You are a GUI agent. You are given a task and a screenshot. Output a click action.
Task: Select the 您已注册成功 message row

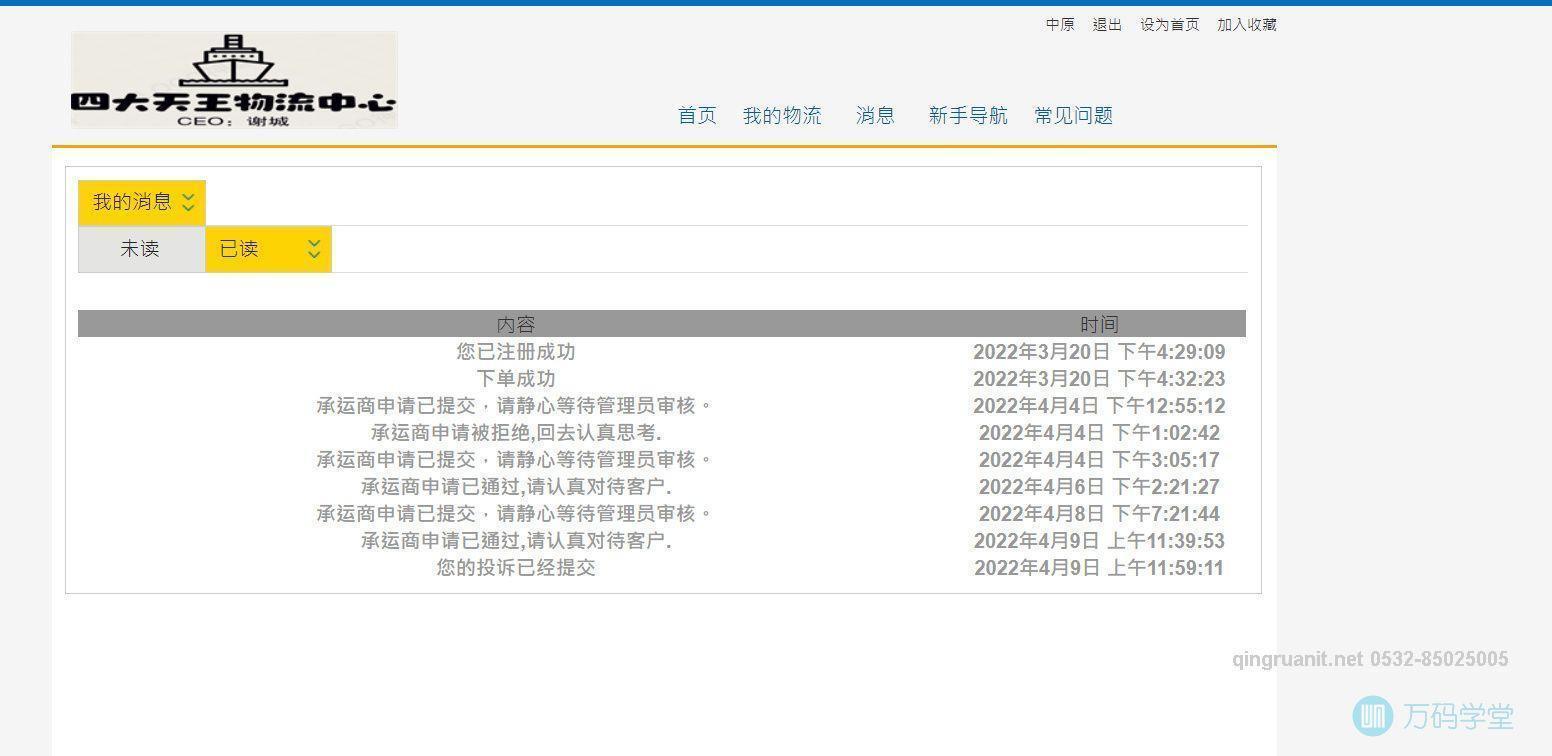pyautogui.click(x=516, y=352)
